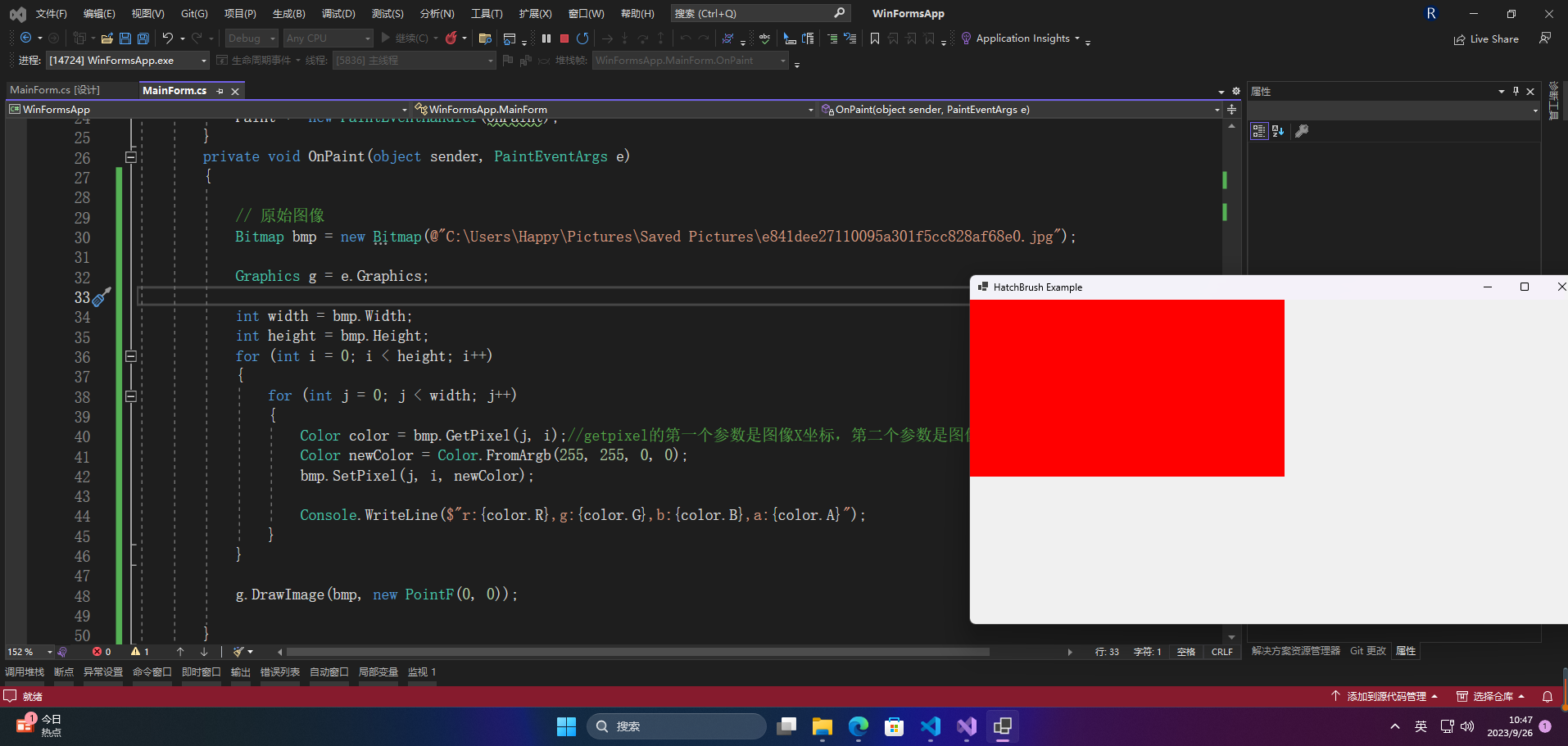Open the OnPaint member navigation dropdown

click(x=1020, y=109)
